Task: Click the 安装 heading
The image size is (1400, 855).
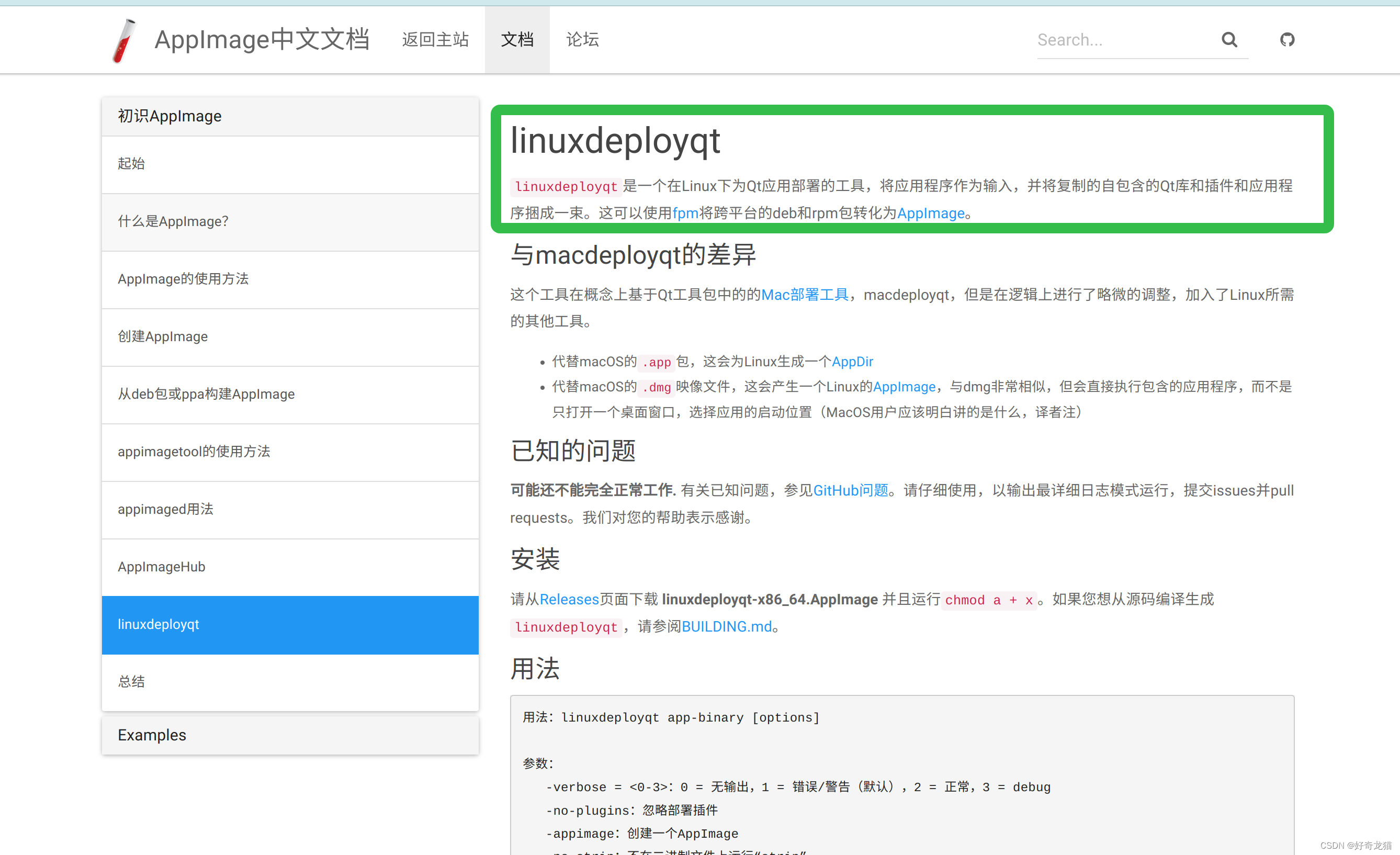Action: (x=535, y=559)
